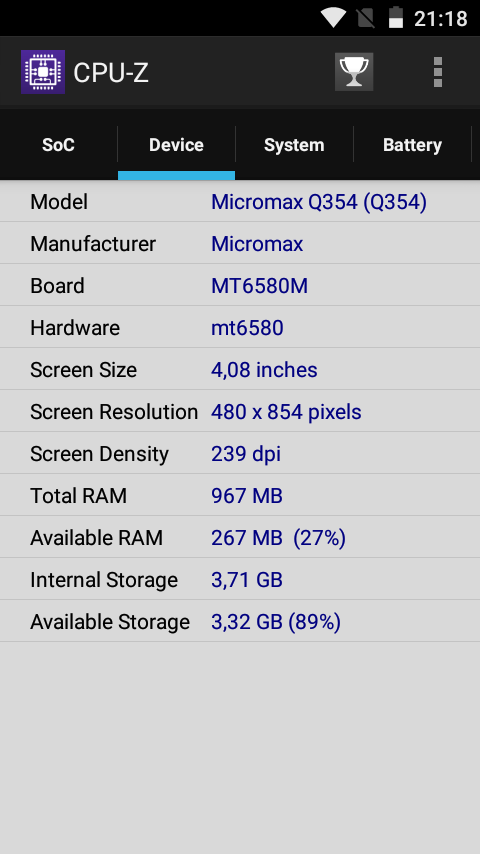
Task: Tap the battery status bar icon
Action: (x=396, y=17)
